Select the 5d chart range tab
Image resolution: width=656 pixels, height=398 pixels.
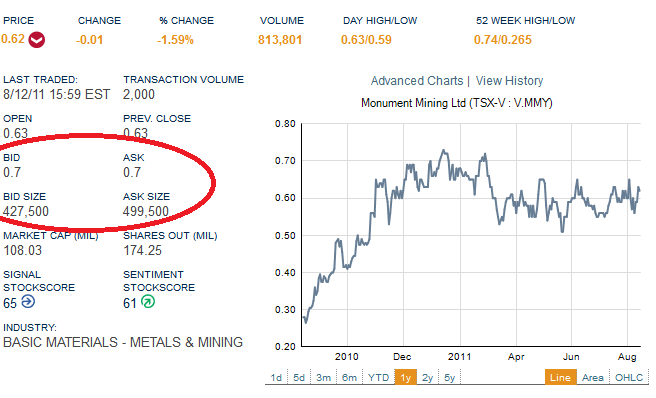pos(299,377)
